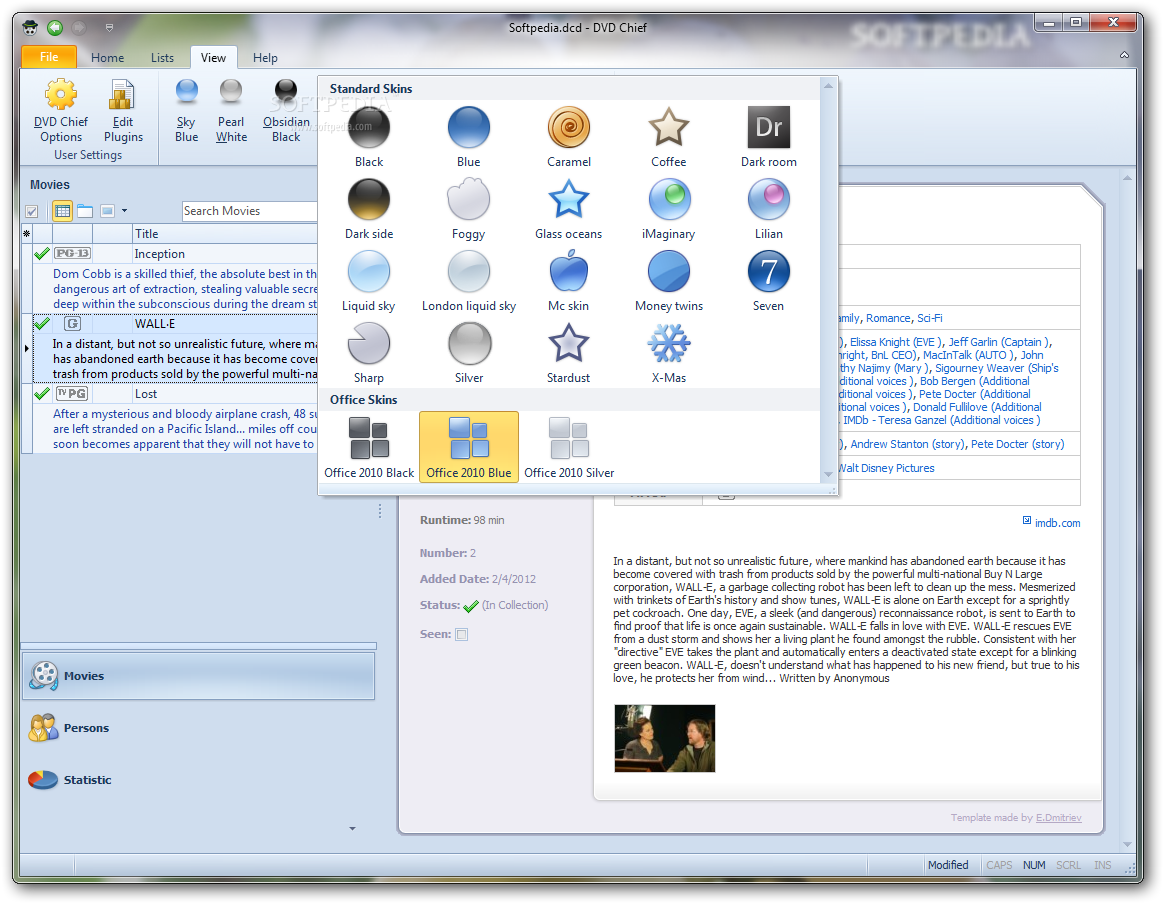Screen dimensions: 1164x904
Task: Open the view mode dropdown arrow
Action: pyautogui.click(x=124, y=211)
